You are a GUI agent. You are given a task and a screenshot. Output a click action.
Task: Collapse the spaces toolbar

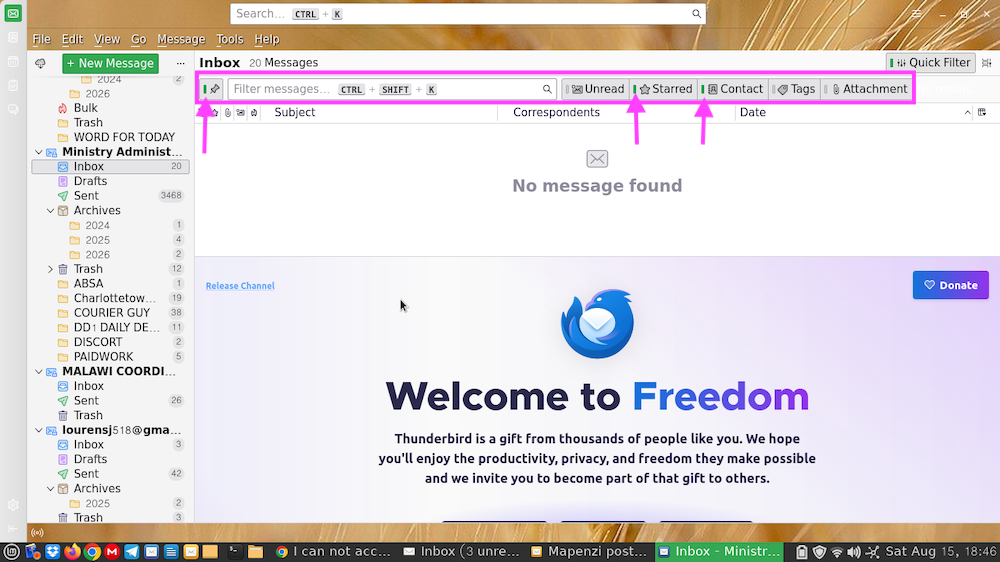(x=13, y=529)
